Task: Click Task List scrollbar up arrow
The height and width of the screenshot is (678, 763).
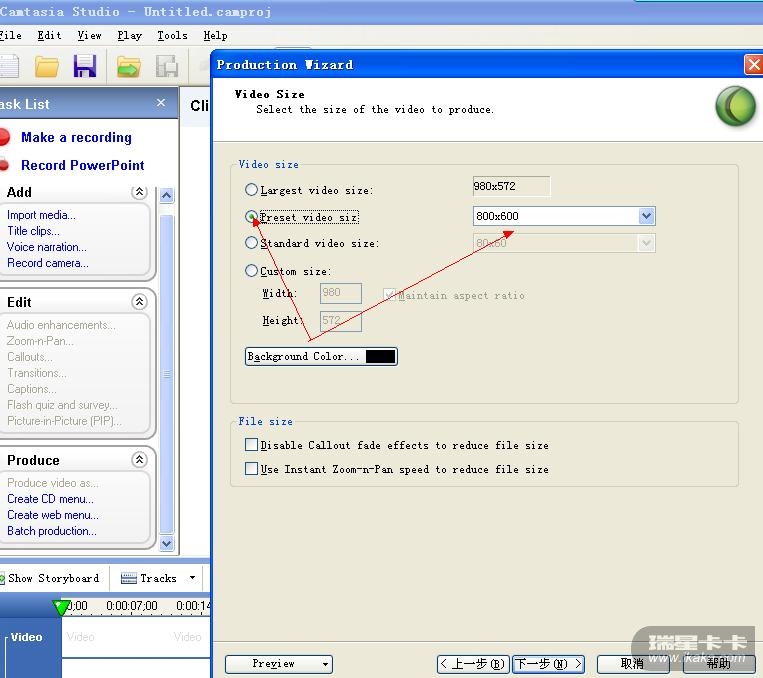Action: (166, 196)
